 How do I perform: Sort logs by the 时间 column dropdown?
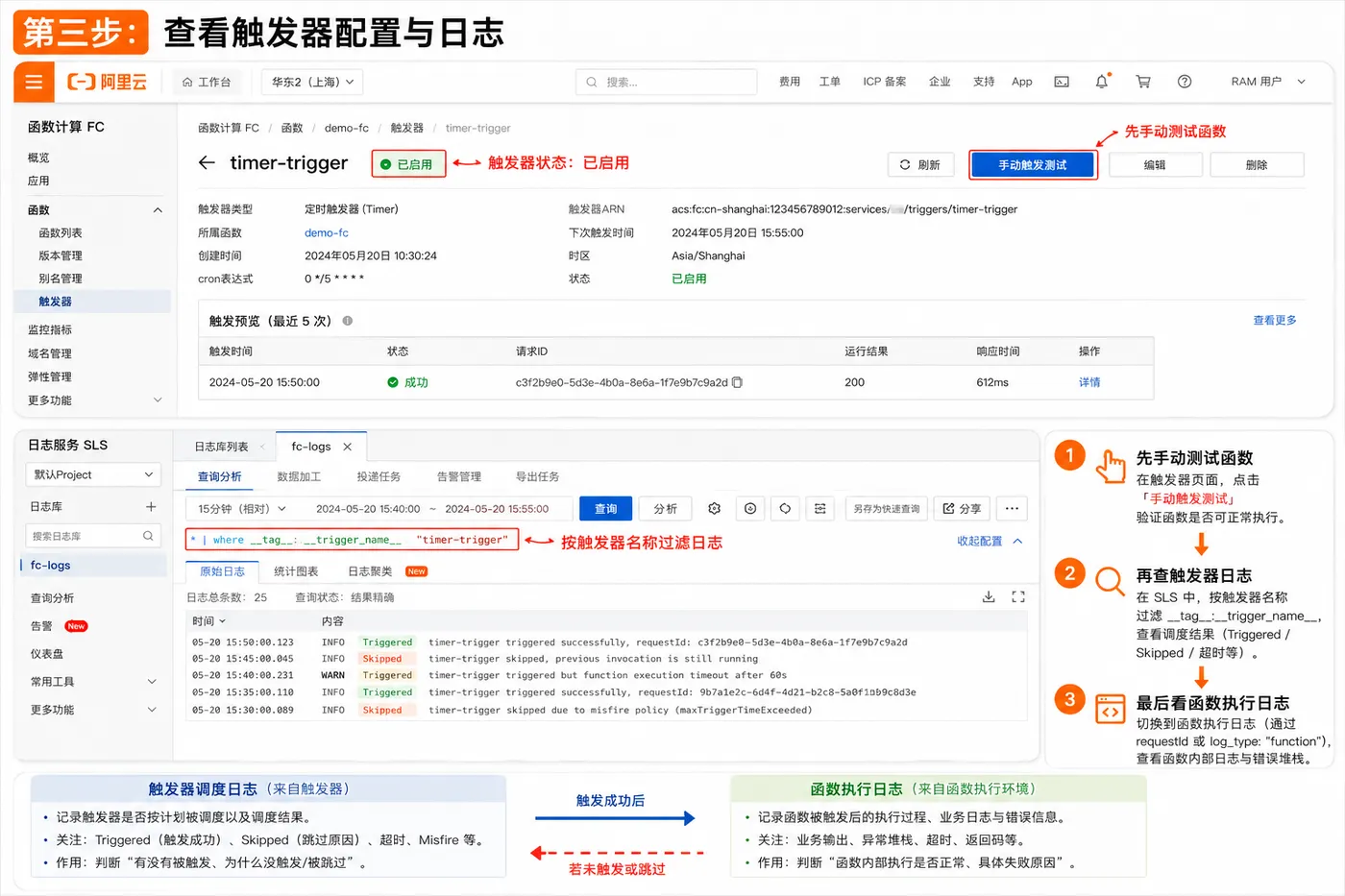208,621
